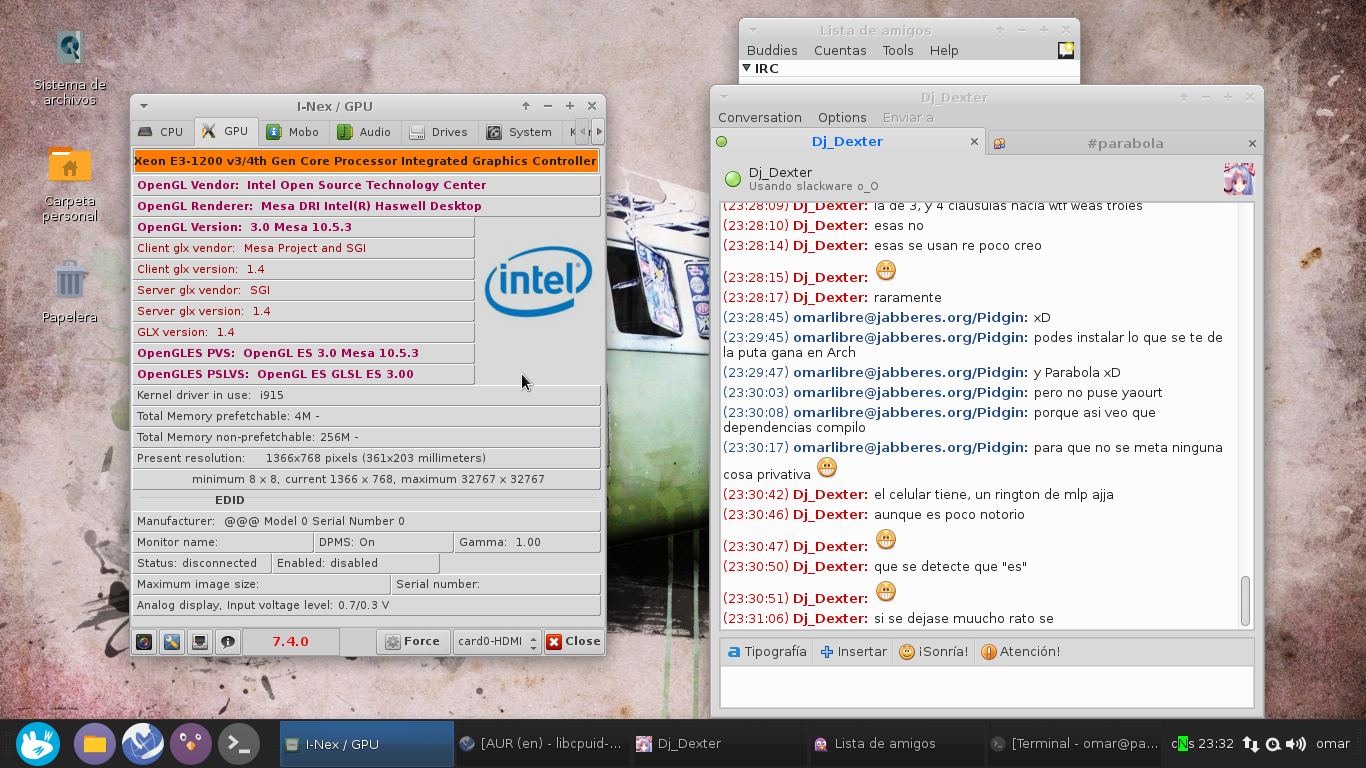Viewport: 1366px width, 768px height.
Task: Open Options menu in chat window
Action: (x=842, y=117)
